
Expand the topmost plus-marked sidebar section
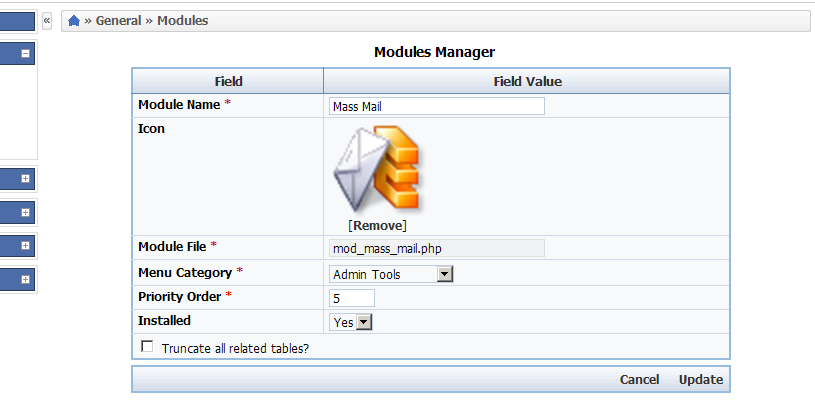25,179
